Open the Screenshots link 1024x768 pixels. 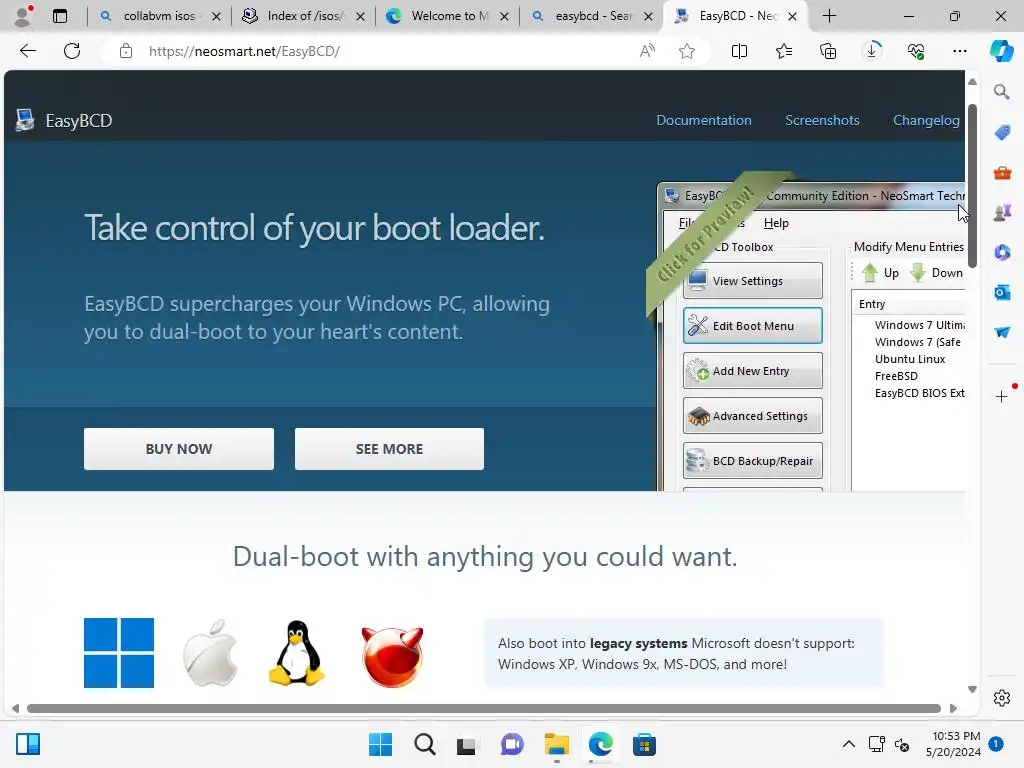[x=822, y=120]
